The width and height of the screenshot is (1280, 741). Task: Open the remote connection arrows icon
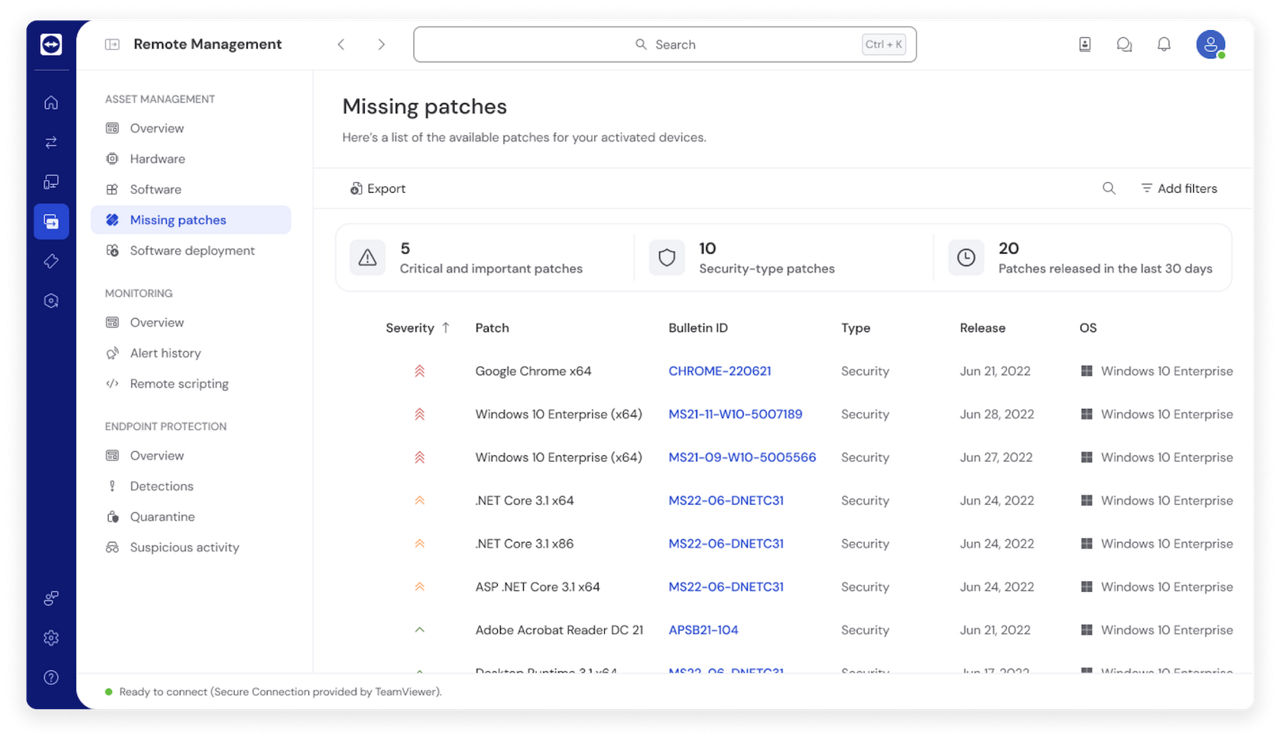(51, 142)
